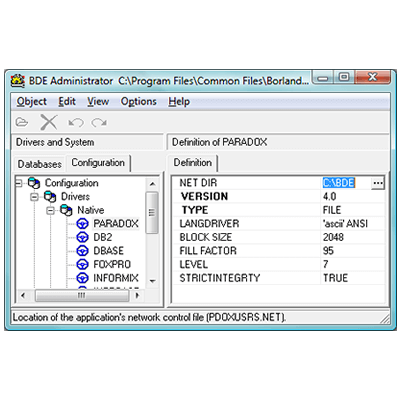Open the View menu
This screenshot has width=400, height=400.
(x=98, y=101)
